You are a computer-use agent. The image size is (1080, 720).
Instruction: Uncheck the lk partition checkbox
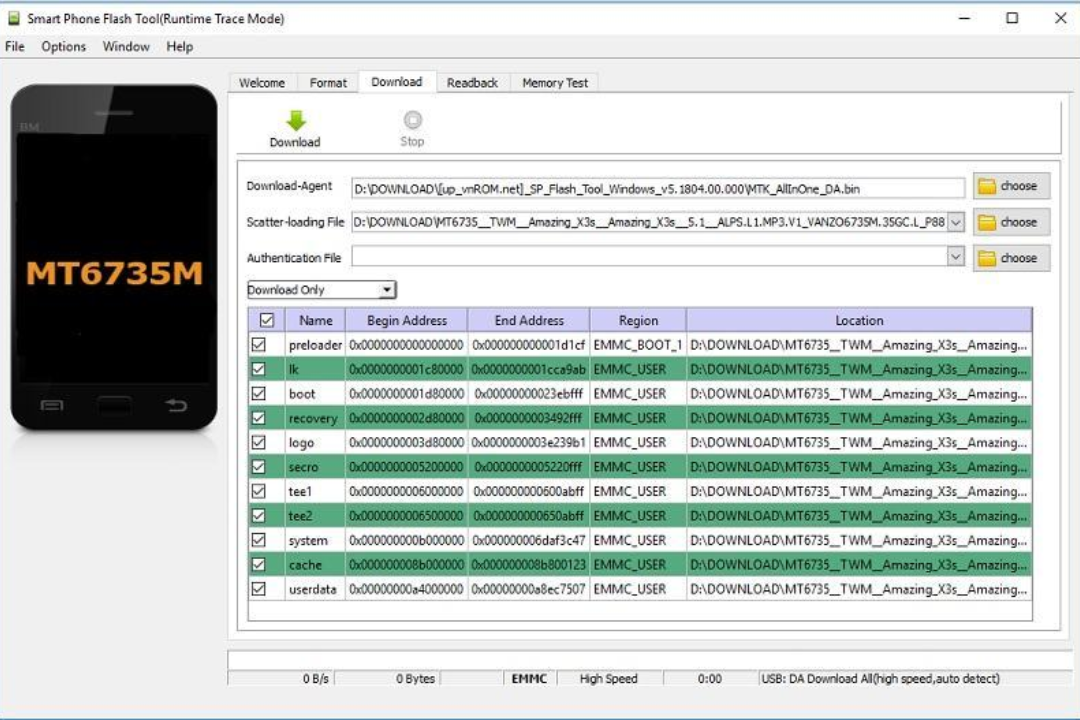(258, 369)
